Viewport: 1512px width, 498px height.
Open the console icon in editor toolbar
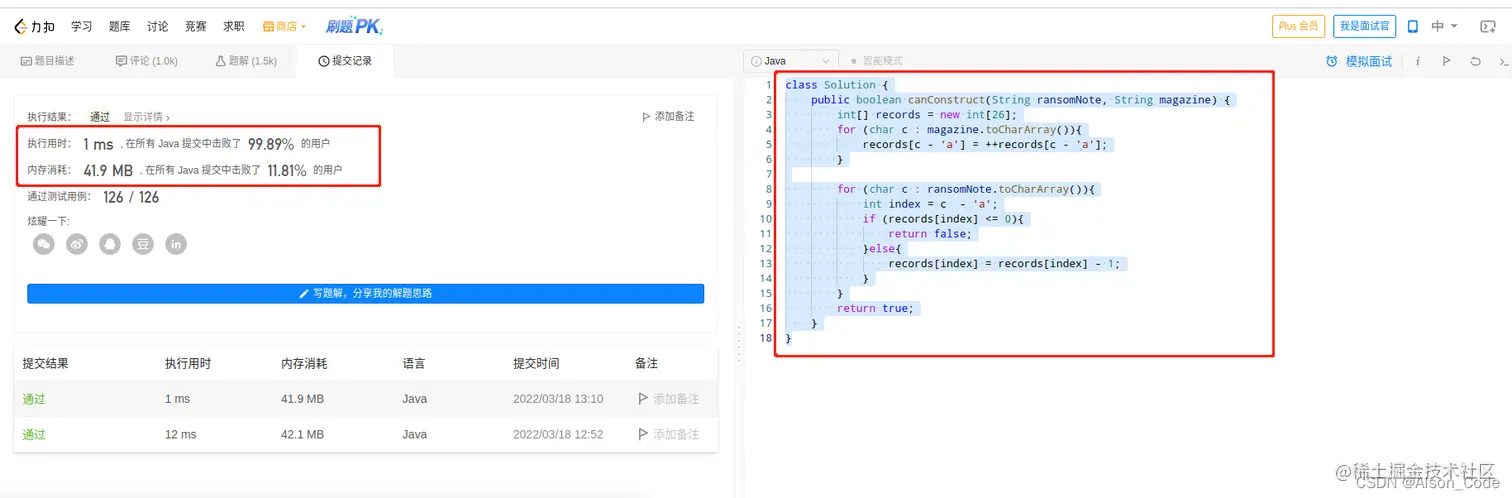pyautogui.click(x=1503, y=61)
